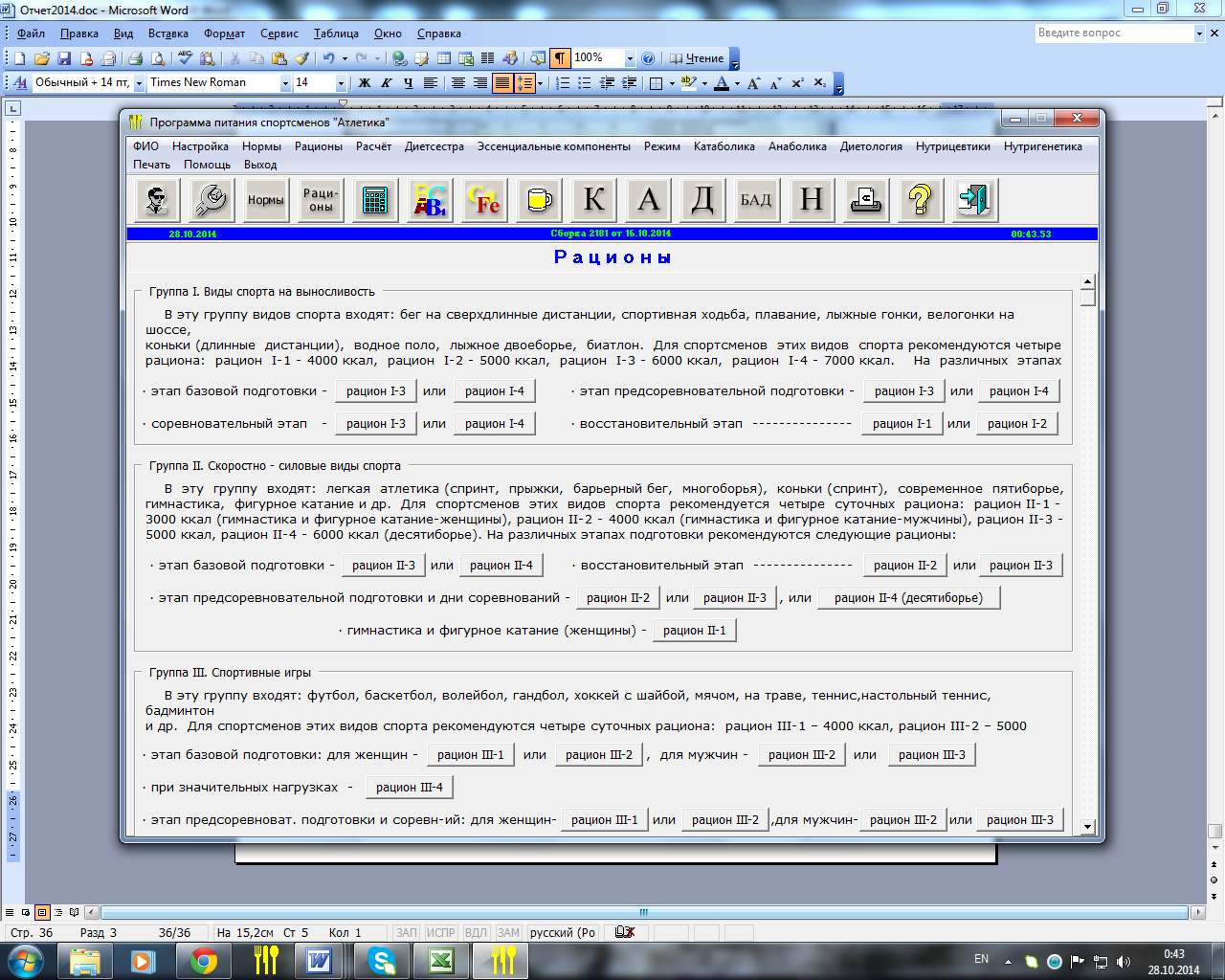This screenshot has width=1225, height=980.
Task: Enable center alignment in Word
Action: point(458,83)
